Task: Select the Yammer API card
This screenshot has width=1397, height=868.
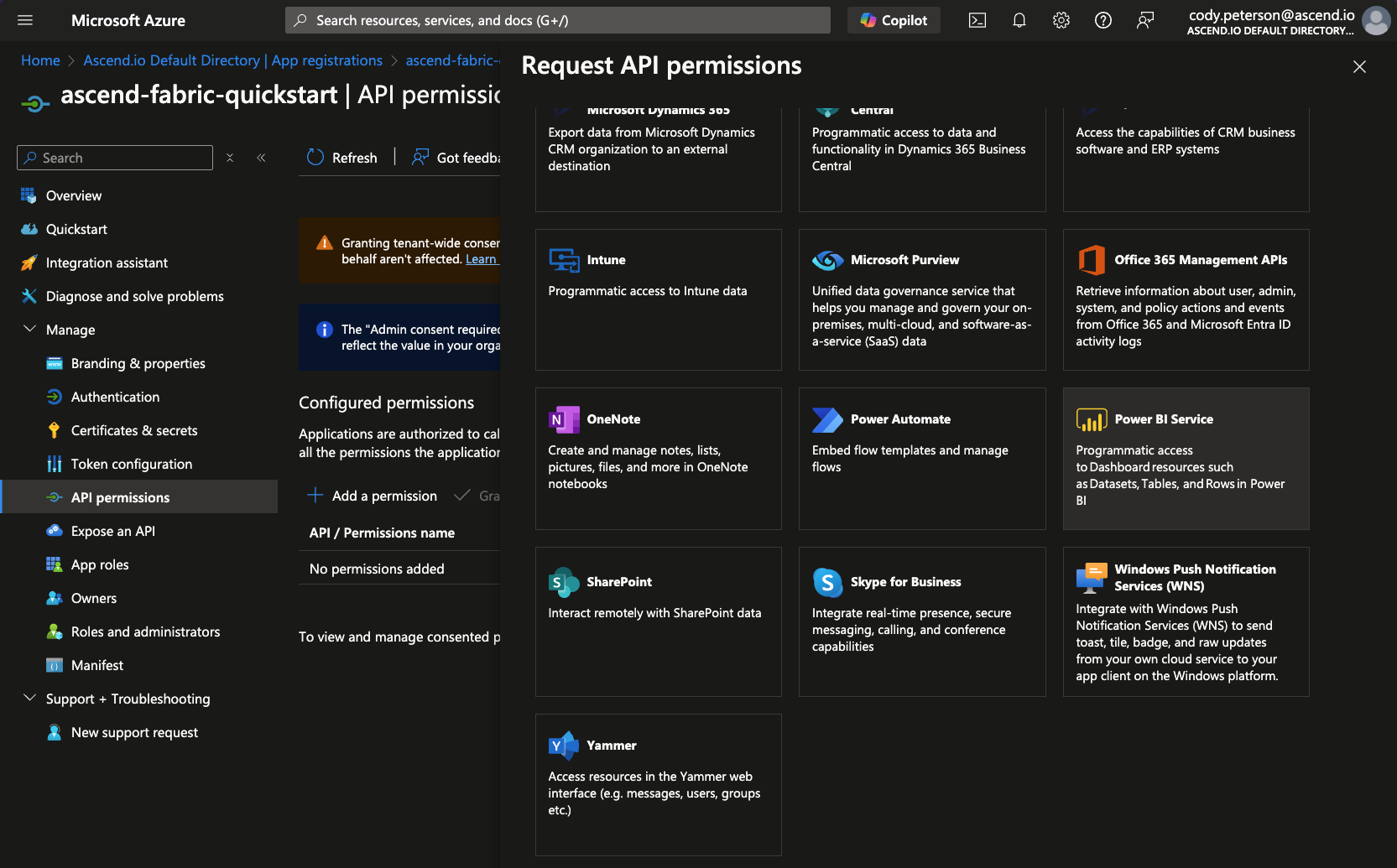Action: click(659, 785)
